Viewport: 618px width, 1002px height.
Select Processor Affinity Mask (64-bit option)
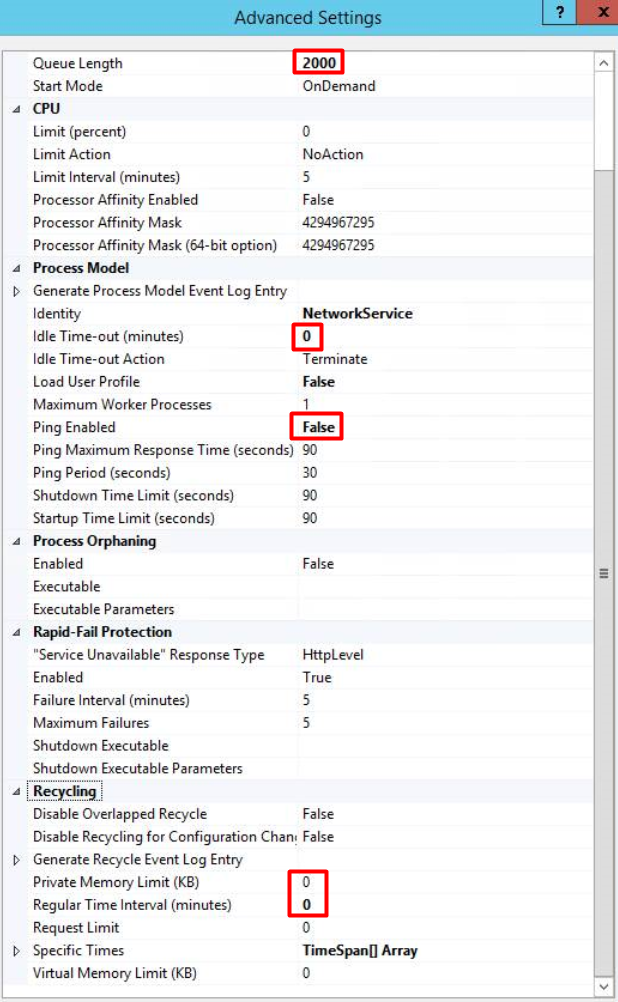[x=155, y=245]
